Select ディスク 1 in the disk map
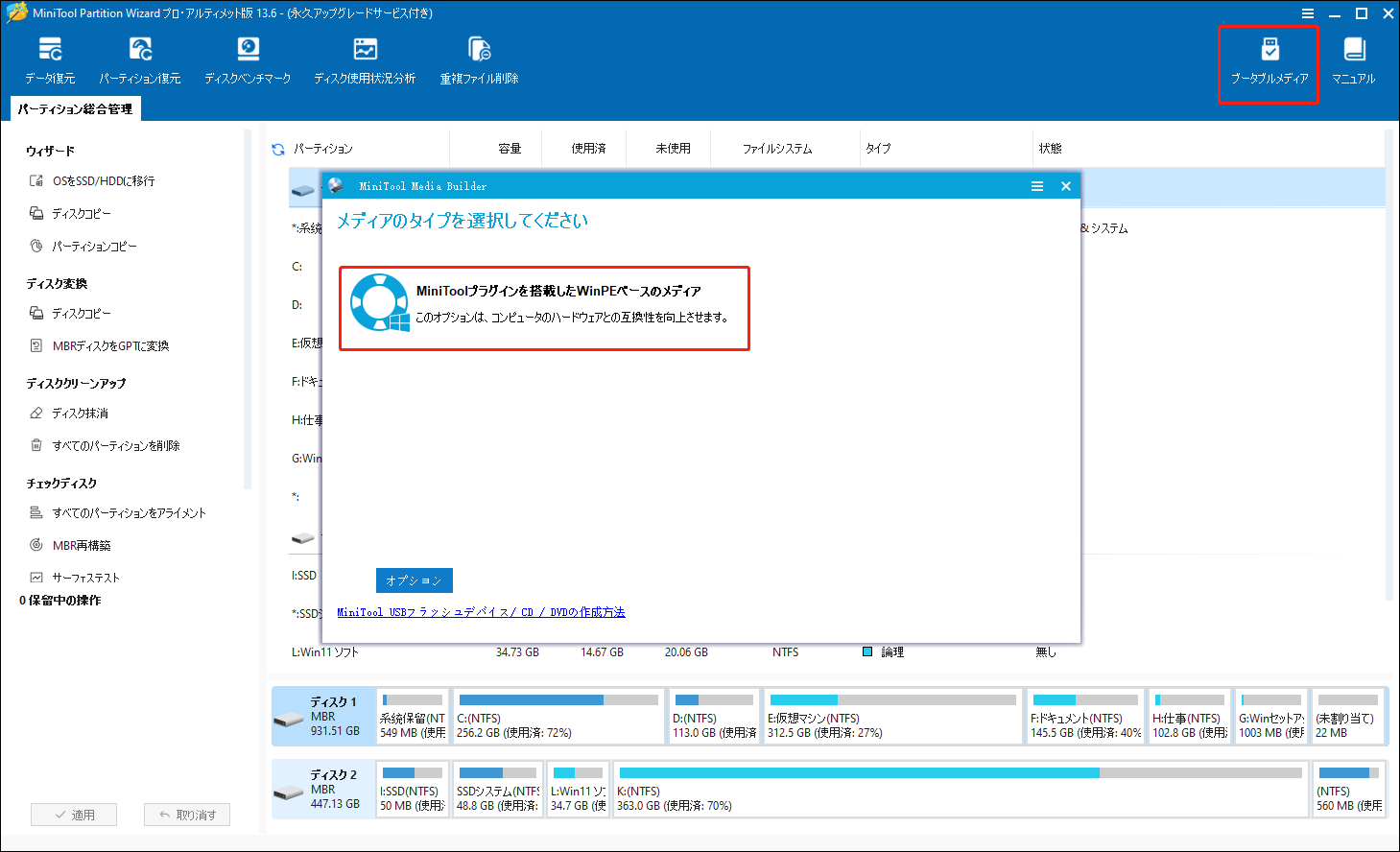The image size is (1400, 852). [x=323, y=717]
